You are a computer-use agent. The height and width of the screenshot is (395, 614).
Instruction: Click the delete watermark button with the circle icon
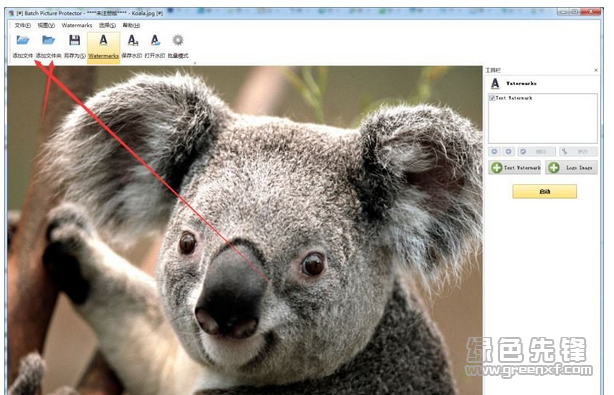click(536, 152)
